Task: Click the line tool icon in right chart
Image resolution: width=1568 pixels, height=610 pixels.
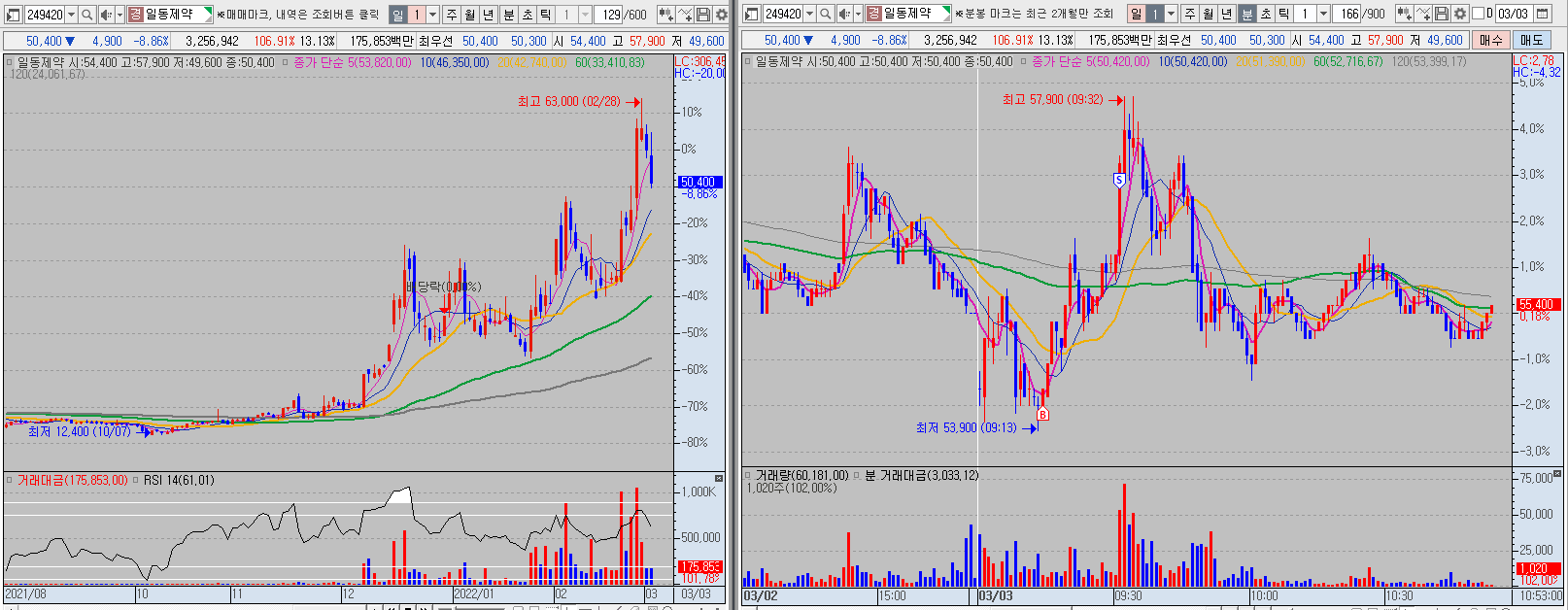Action: 1423,15
